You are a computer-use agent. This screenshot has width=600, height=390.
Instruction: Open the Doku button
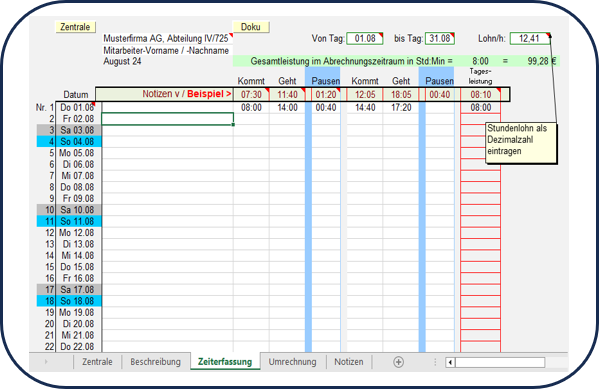click(x=251, y=27)
